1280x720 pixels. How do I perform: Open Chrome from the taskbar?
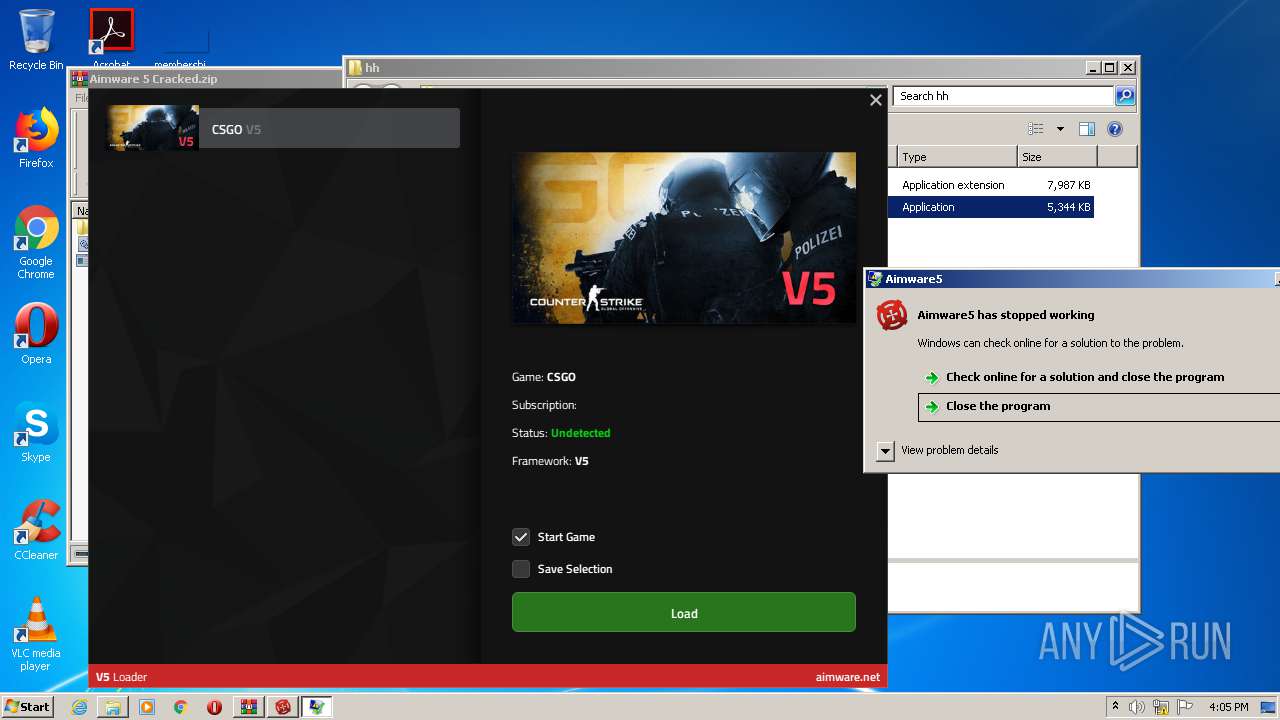click(x=181, y=707)
